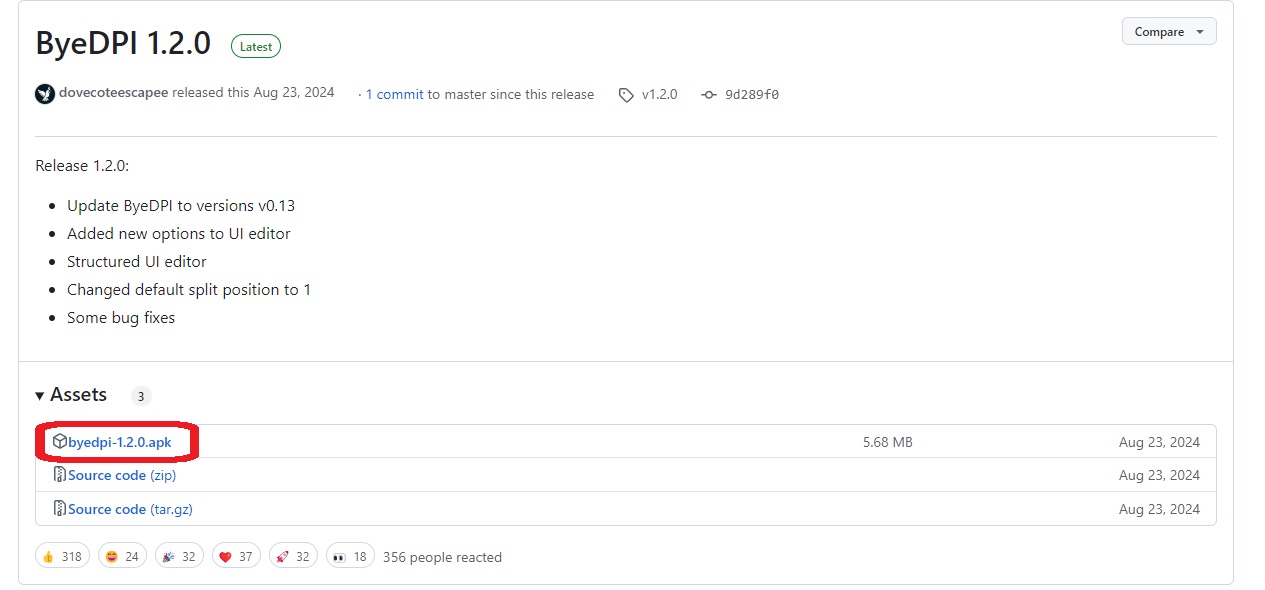The image size is (1265, 590).
Task: Click the Latest badge
Action: click(256, 46)
